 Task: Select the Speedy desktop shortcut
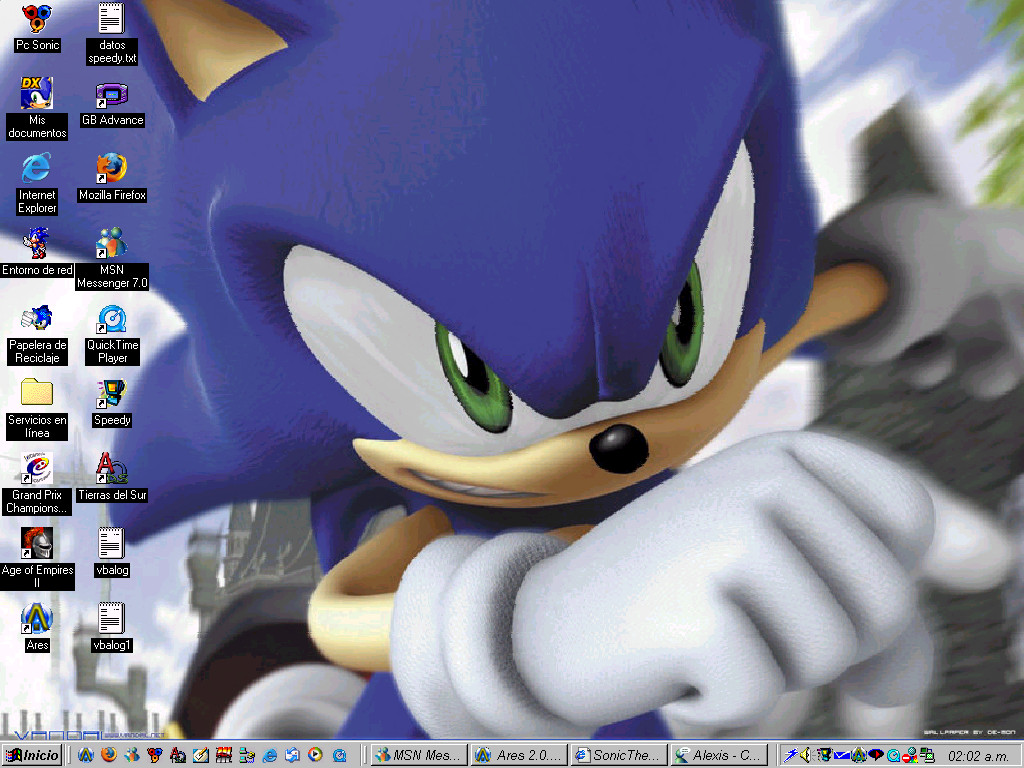pos(112,404)
